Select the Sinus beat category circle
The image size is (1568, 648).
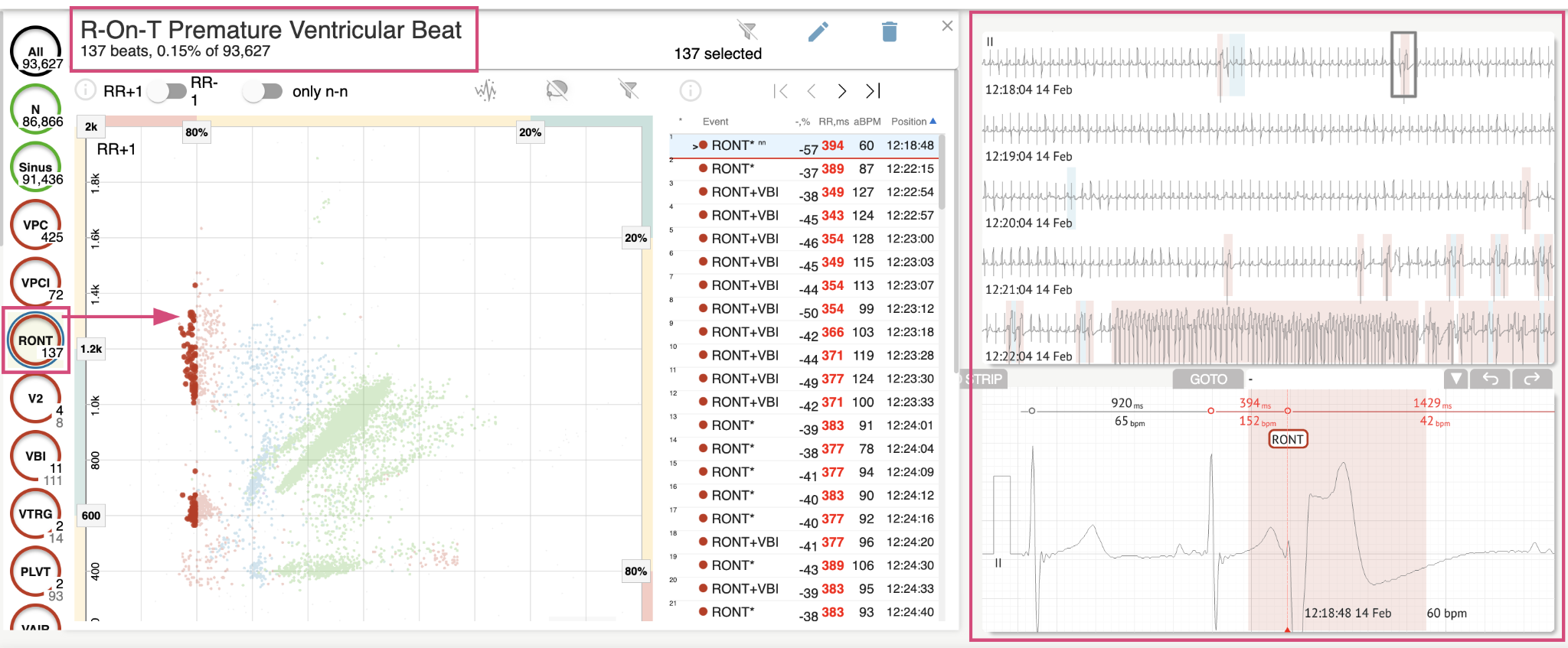coord(35,168)
